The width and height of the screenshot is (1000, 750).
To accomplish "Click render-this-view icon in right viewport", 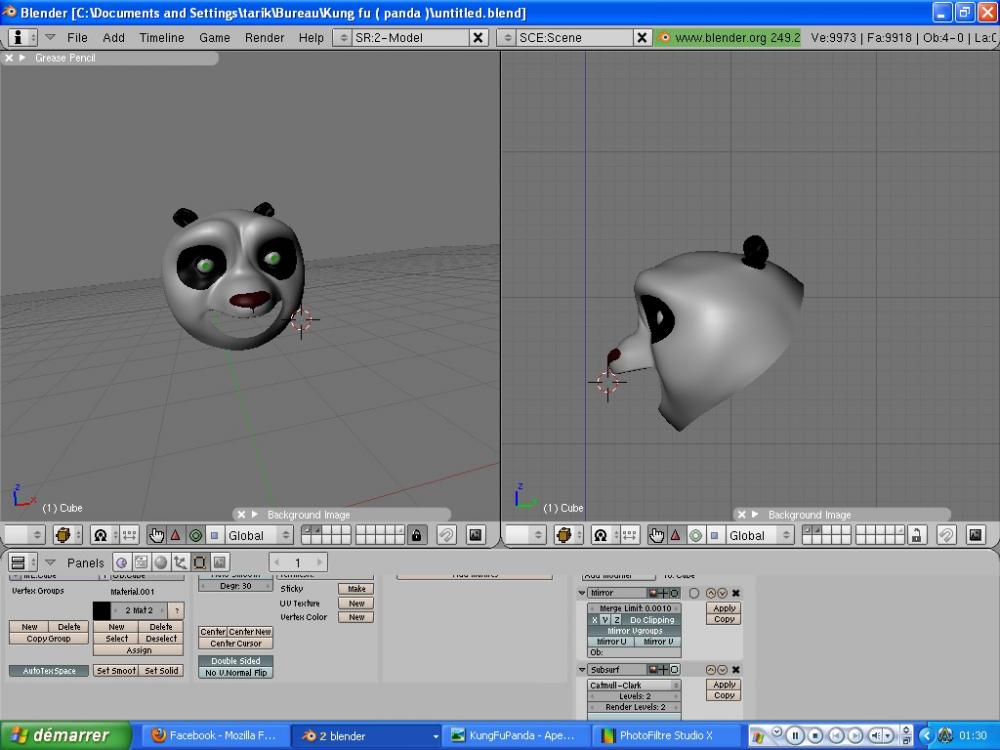I will (975, 535).
